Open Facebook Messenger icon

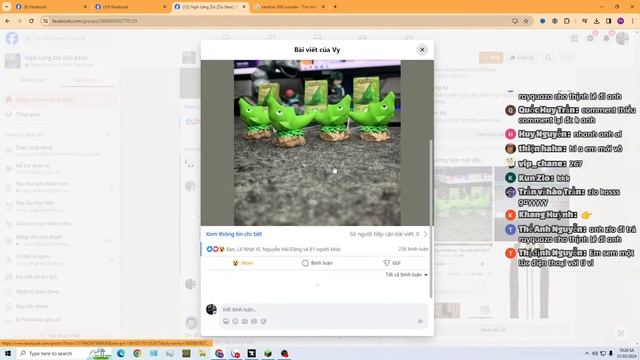pyautogui.click(x=590, y=38)
